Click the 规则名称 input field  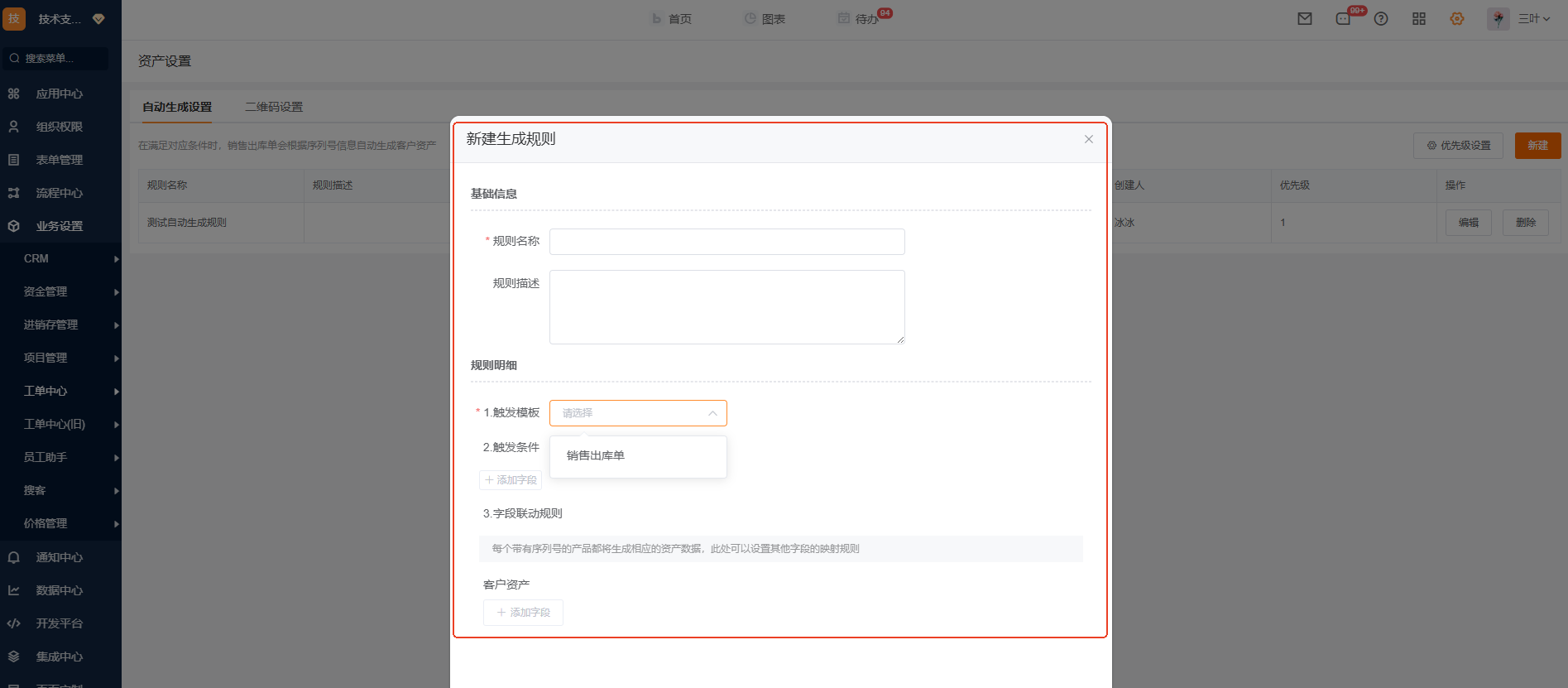click(x=726, y=242)
